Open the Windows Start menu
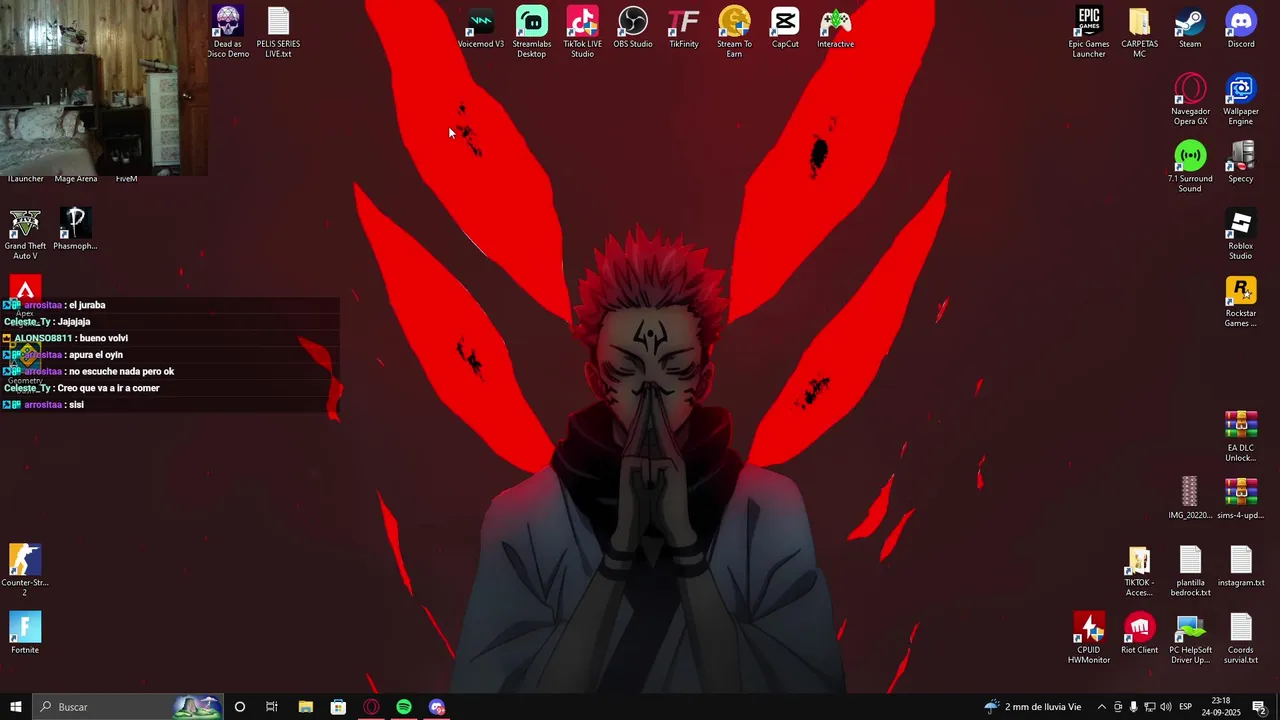The image size is (1280, 720). point(16,707)
